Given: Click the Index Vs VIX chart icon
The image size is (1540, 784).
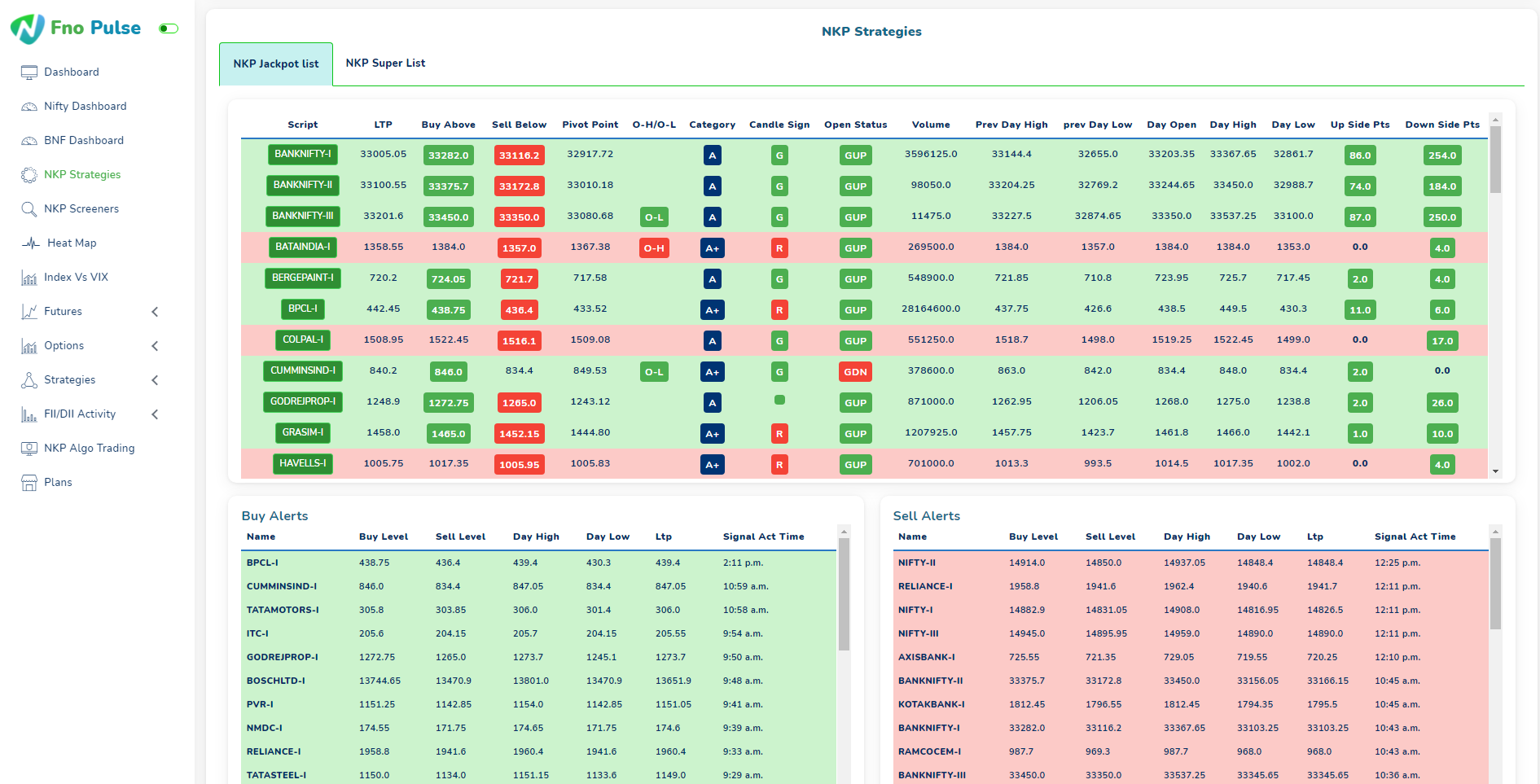Looking at the screenshot, I should 29,278.
